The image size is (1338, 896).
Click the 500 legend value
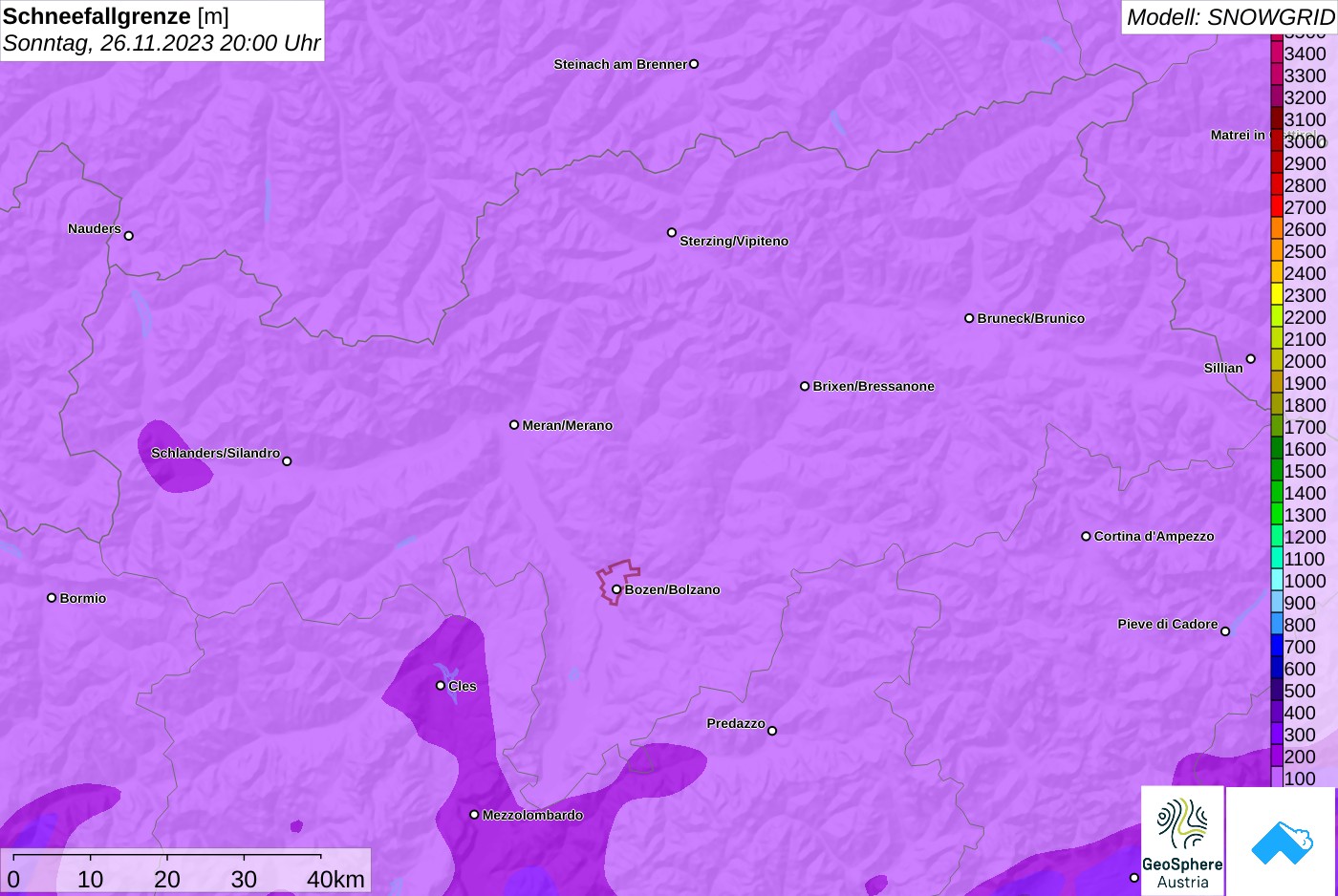click(x=1300, y=691)
